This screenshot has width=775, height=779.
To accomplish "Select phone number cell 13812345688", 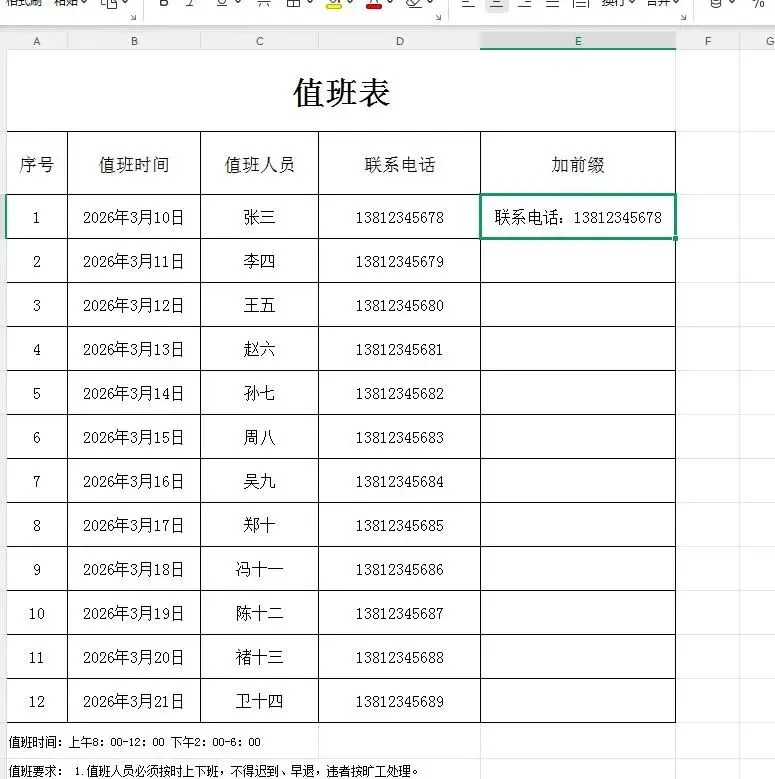I will [x=399, y=657].
